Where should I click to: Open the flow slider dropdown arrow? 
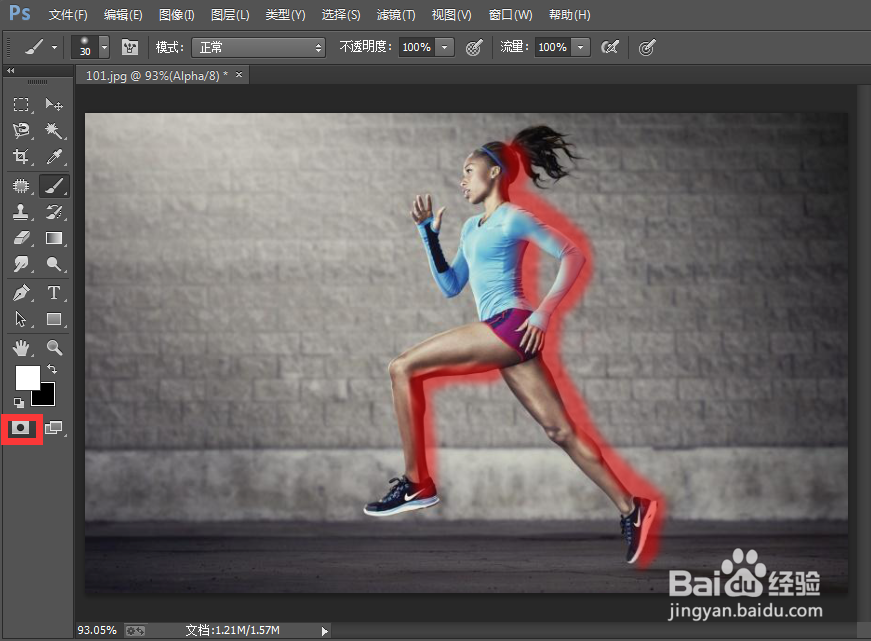580,47
